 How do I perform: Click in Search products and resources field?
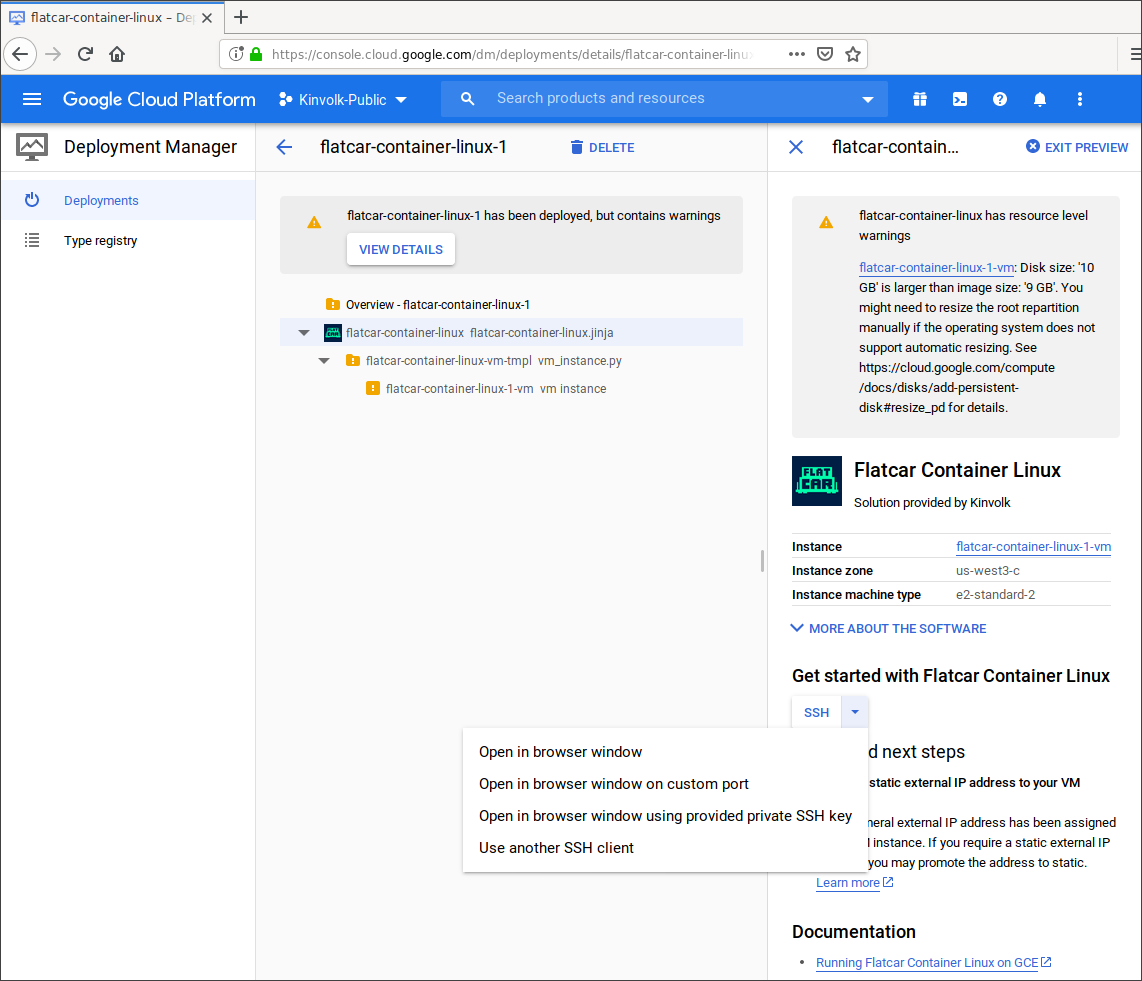point(660,99)
